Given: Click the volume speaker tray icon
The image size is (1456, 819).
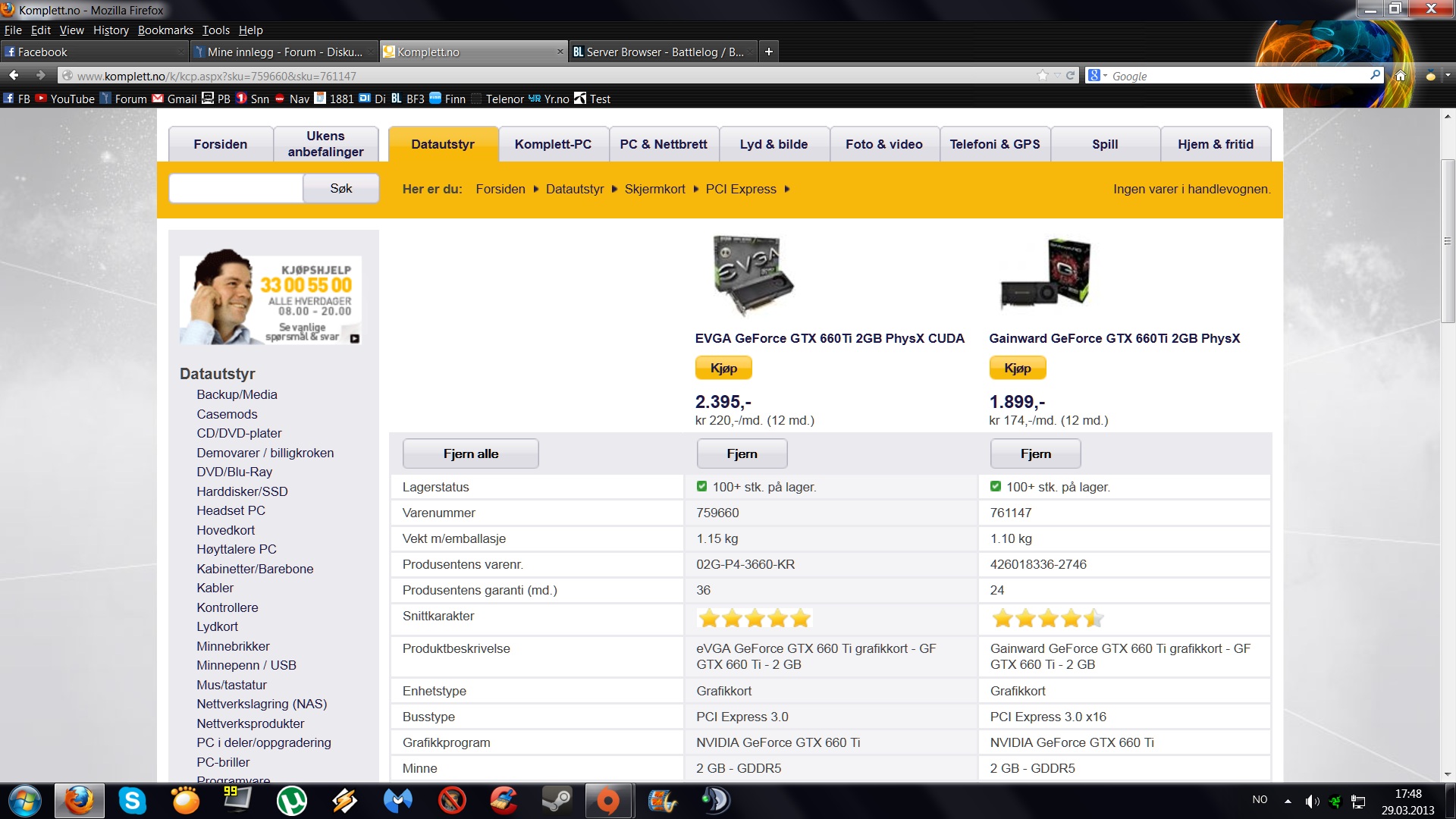Looking at the screenshot, I should [1312, 801].
